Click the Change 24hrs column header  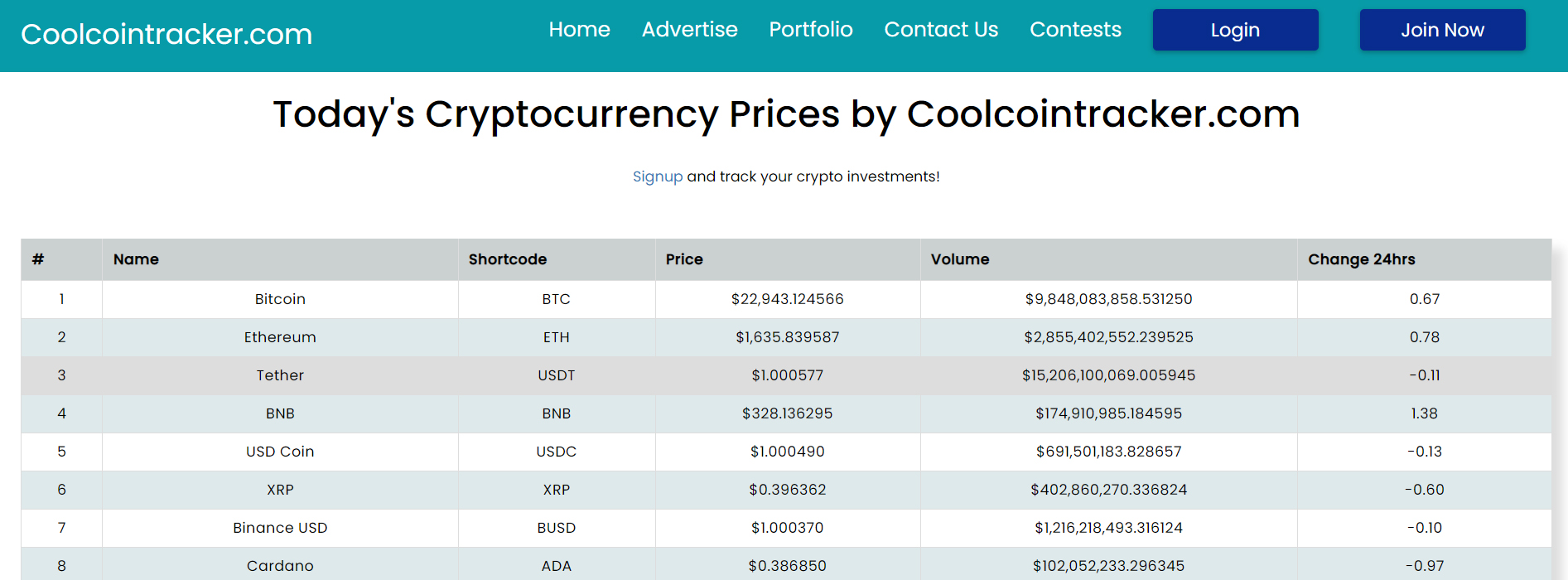pyautogui.click(x=1361, y=259)
